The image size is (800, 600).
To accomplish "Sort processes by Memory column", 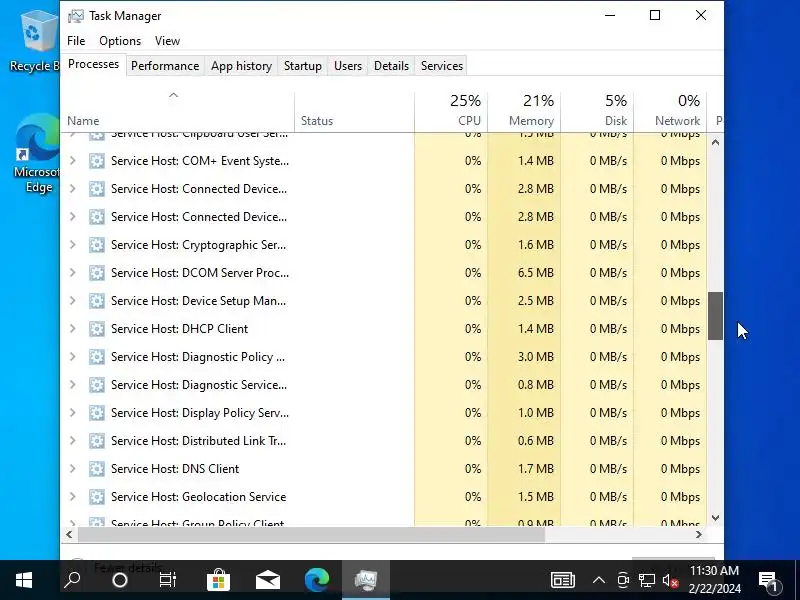I will tap(524, 112).
